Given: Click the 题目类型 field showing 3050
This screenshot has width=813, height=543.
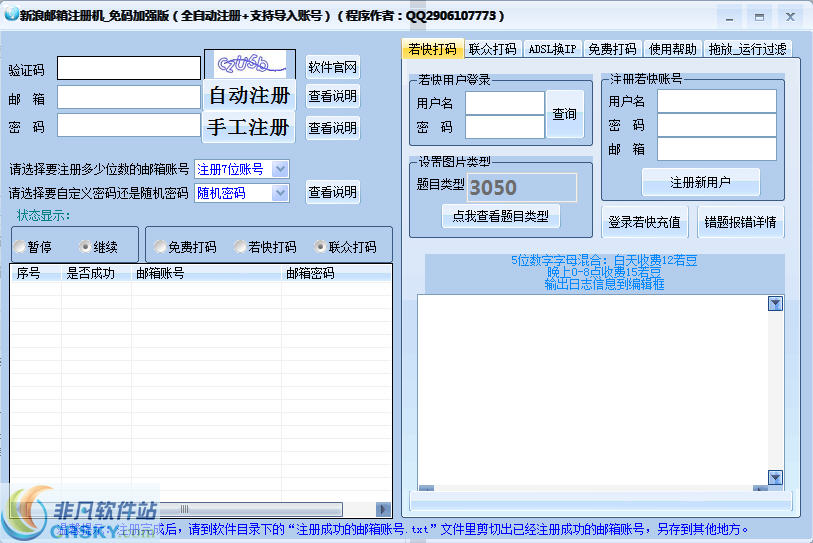Looking at the screenshot, I should (x=522, y=187).
